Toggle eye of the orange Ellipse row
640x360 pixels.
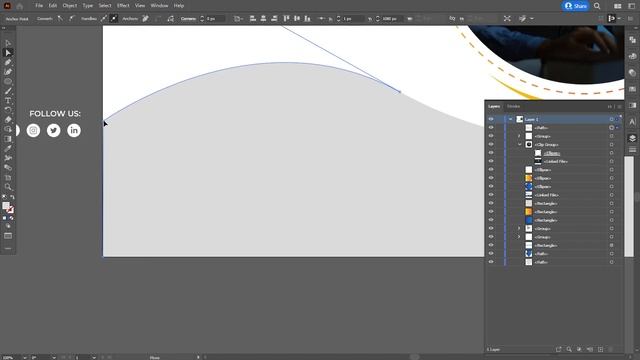click(491, 178)
